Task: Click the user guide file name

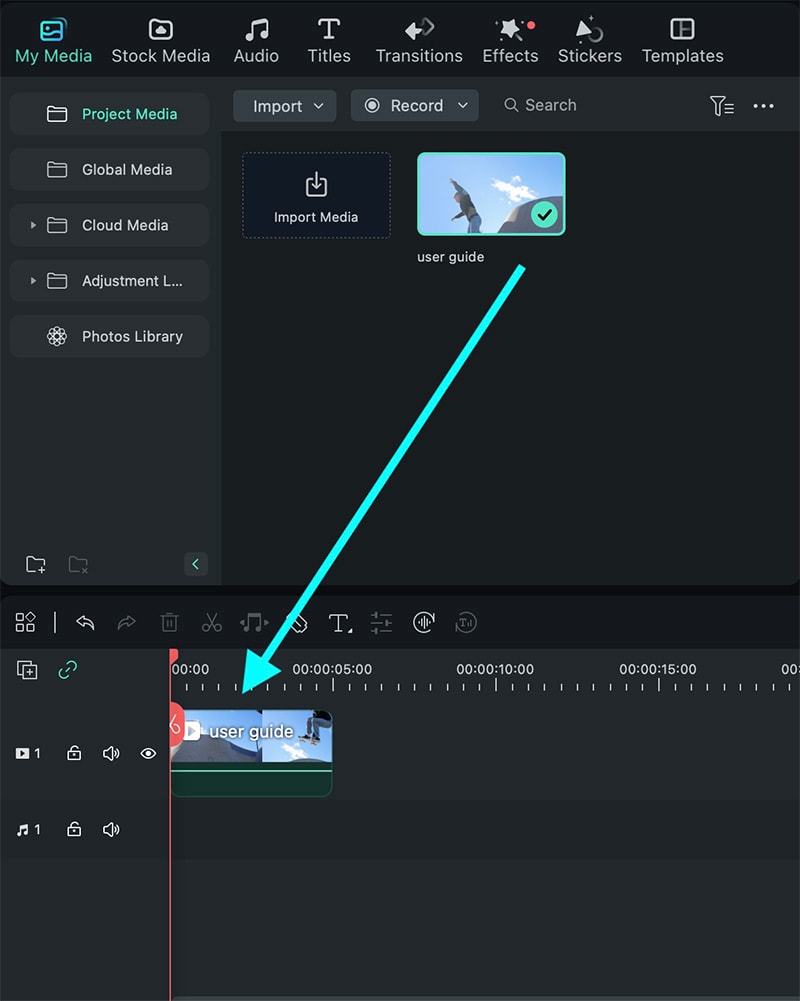Action: coord(451,257)
